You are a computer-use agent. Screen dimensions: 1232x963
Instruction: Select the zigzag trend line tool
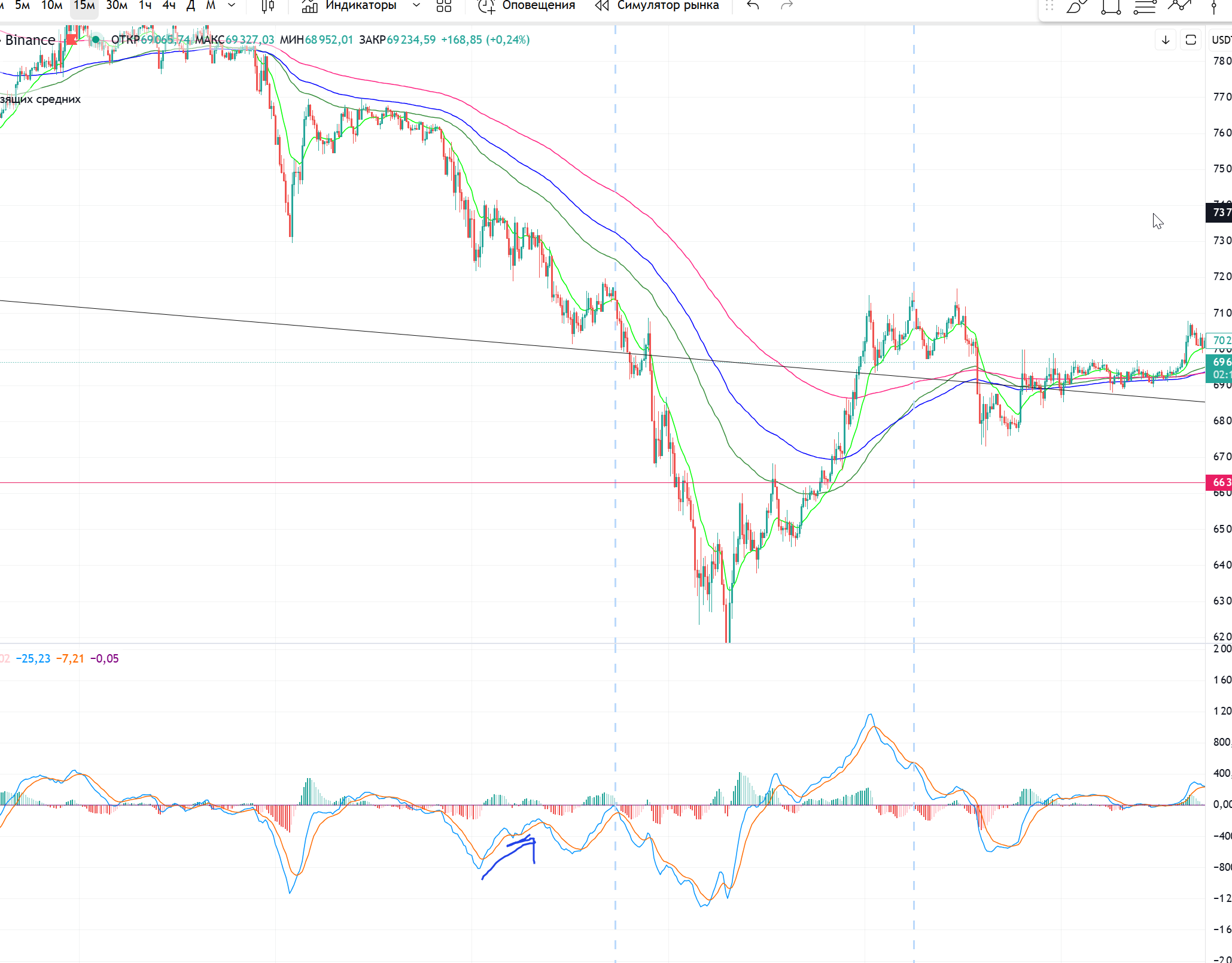[1179, 6]
